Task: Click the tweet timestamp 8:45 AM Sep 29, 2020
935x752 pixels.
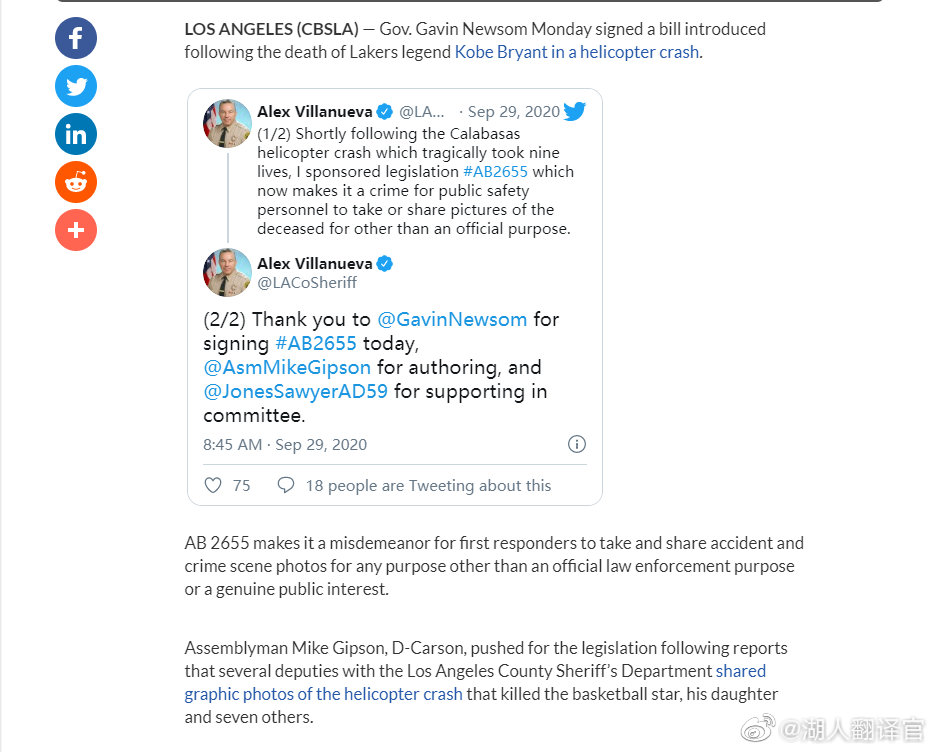Action: [285, 445]
